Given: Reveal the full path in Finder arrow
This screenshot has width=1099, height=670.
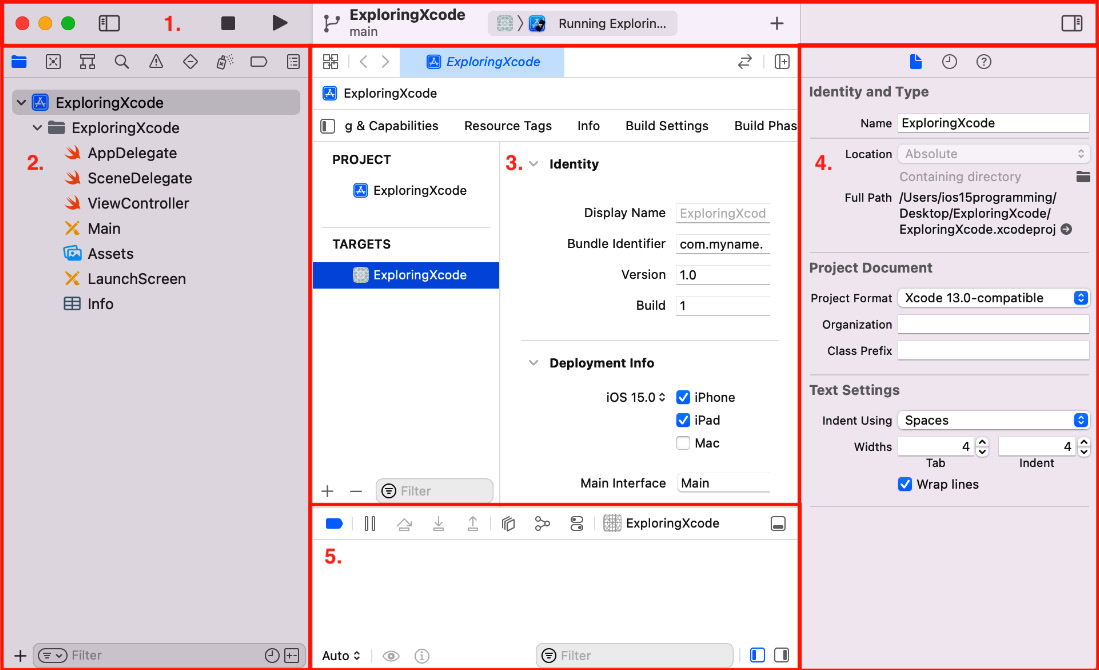Looking at the screenshot, I should pos(1066,230).
